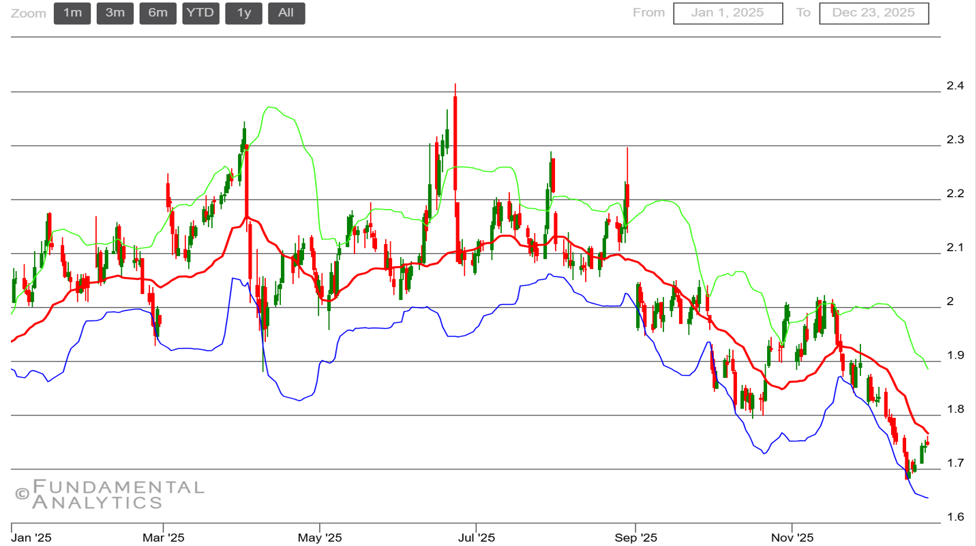Select the May '25 axis marker
Screen dimensions: 976x546
(320, 537)
